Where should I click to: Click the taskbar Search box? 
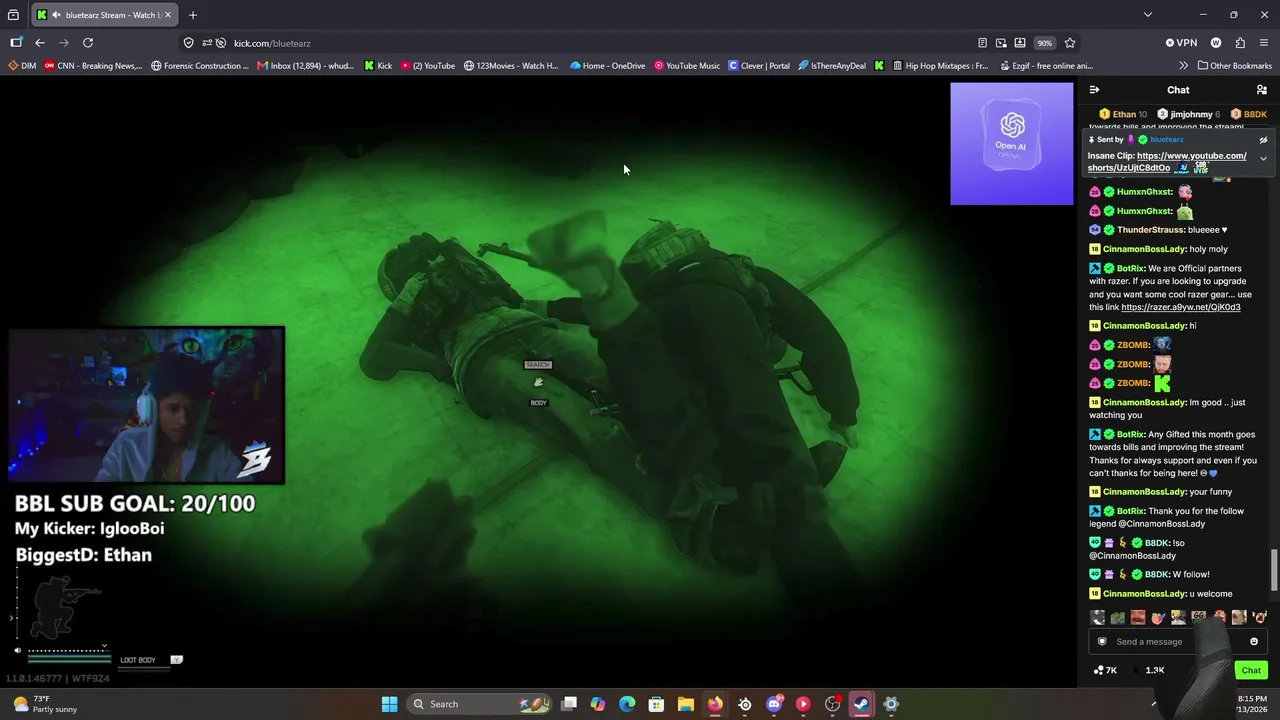point(478,704)
